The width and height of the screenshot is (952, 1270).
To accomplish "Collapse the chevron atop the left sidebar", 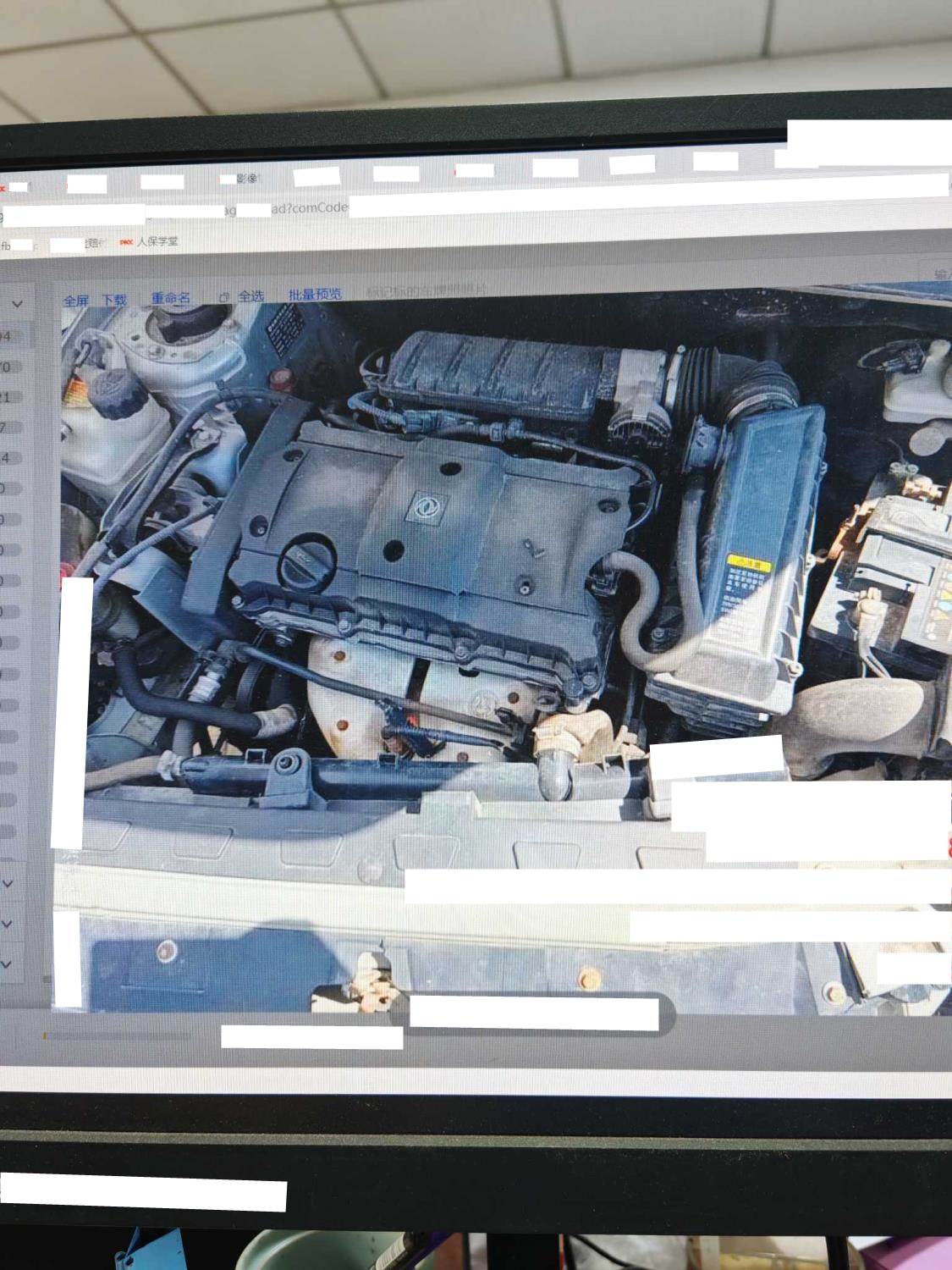I will point(16,303).
